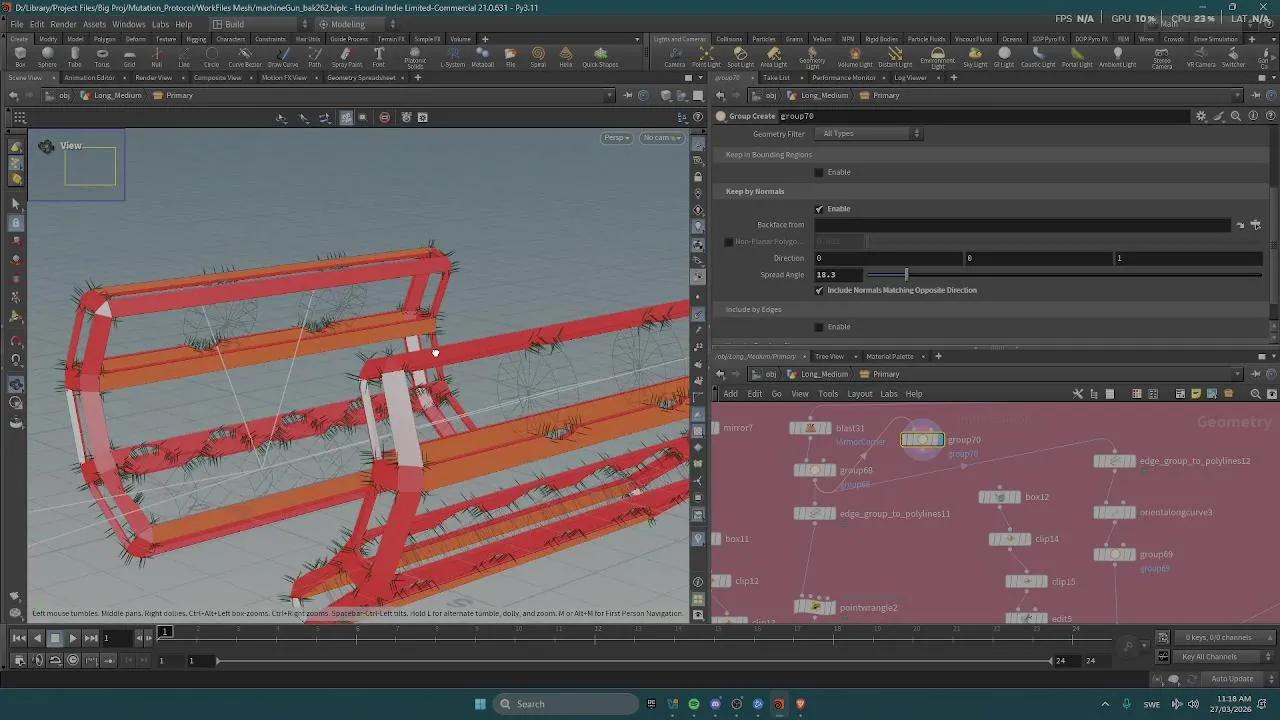This screenshot has height=720, width=1280.
Task: Open the Windows menu
Action: click(x=128, y=24)
